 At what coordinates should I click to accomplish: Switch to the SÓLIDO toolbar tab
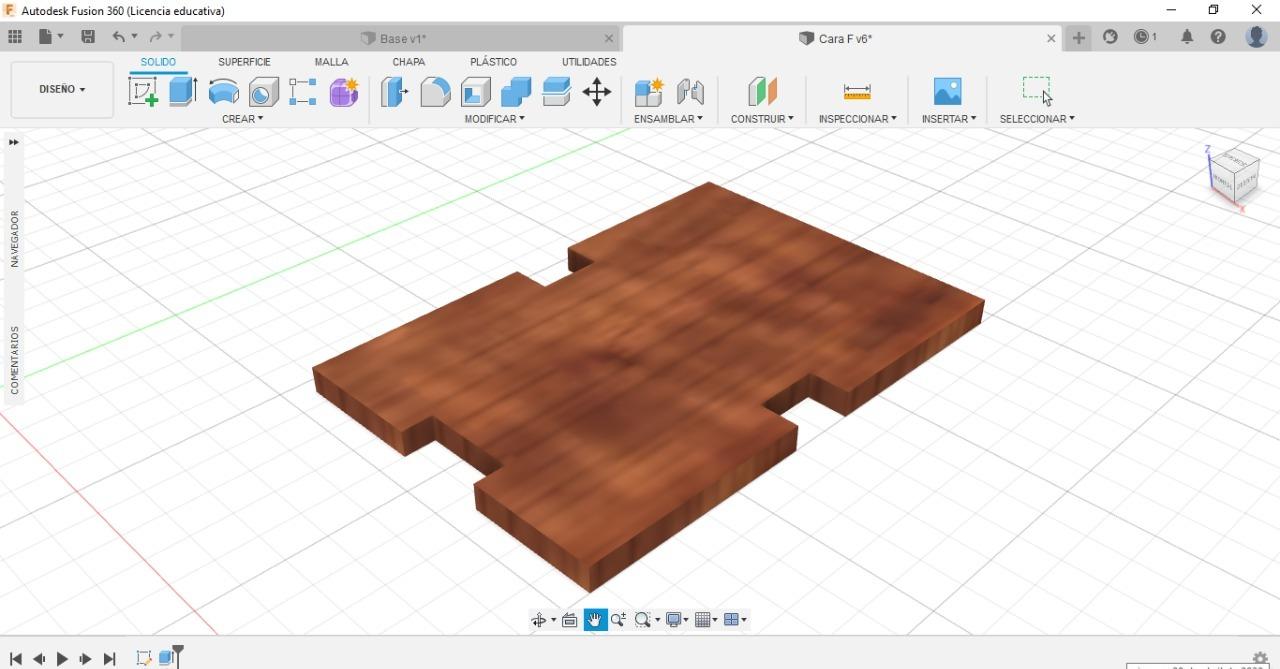[158, 62]
